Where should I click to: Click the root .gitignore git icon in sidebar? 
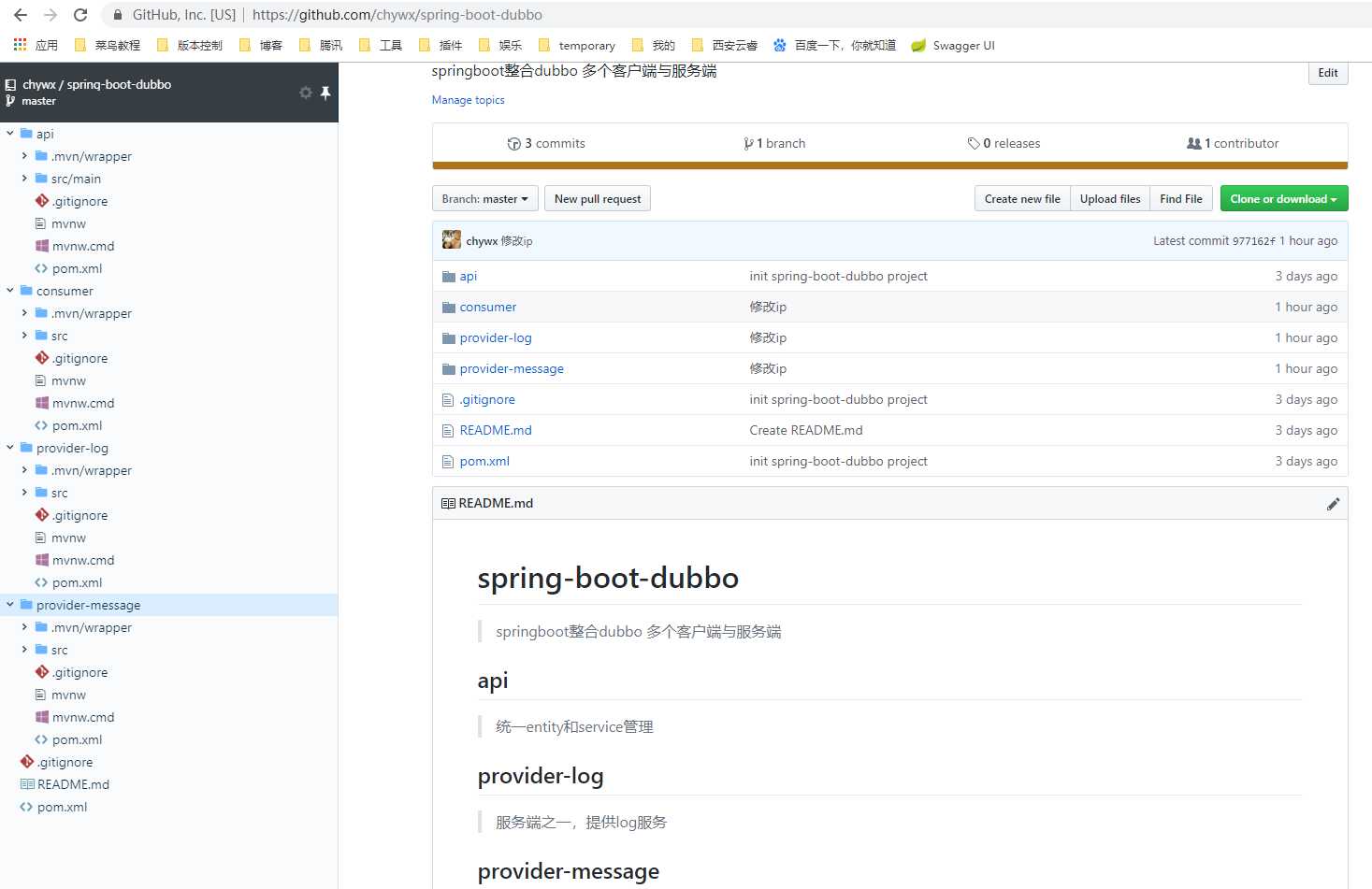click(x=27, y=762)
